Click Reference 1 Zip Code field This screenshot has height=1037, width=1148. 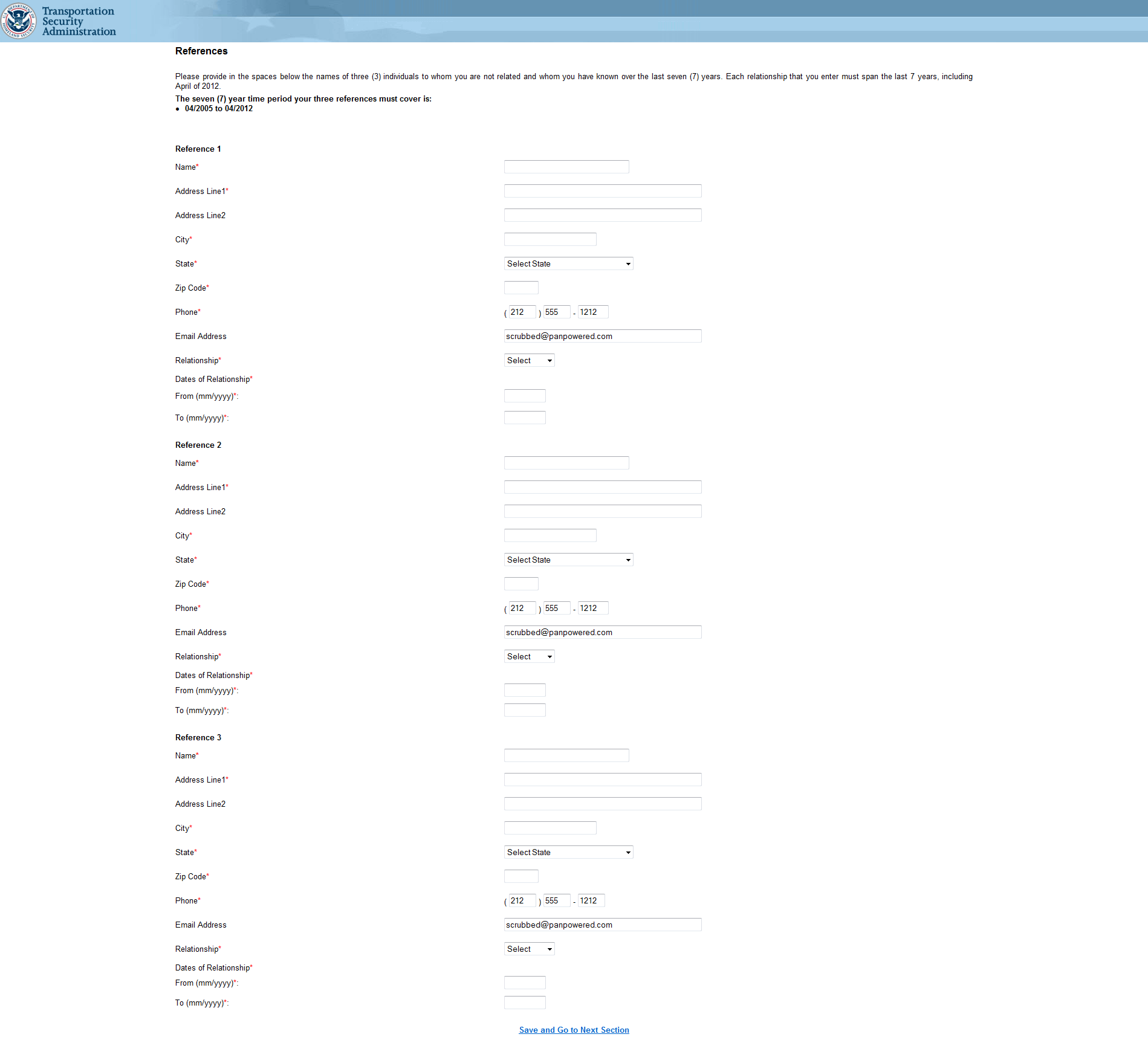[x=521, y=288]
